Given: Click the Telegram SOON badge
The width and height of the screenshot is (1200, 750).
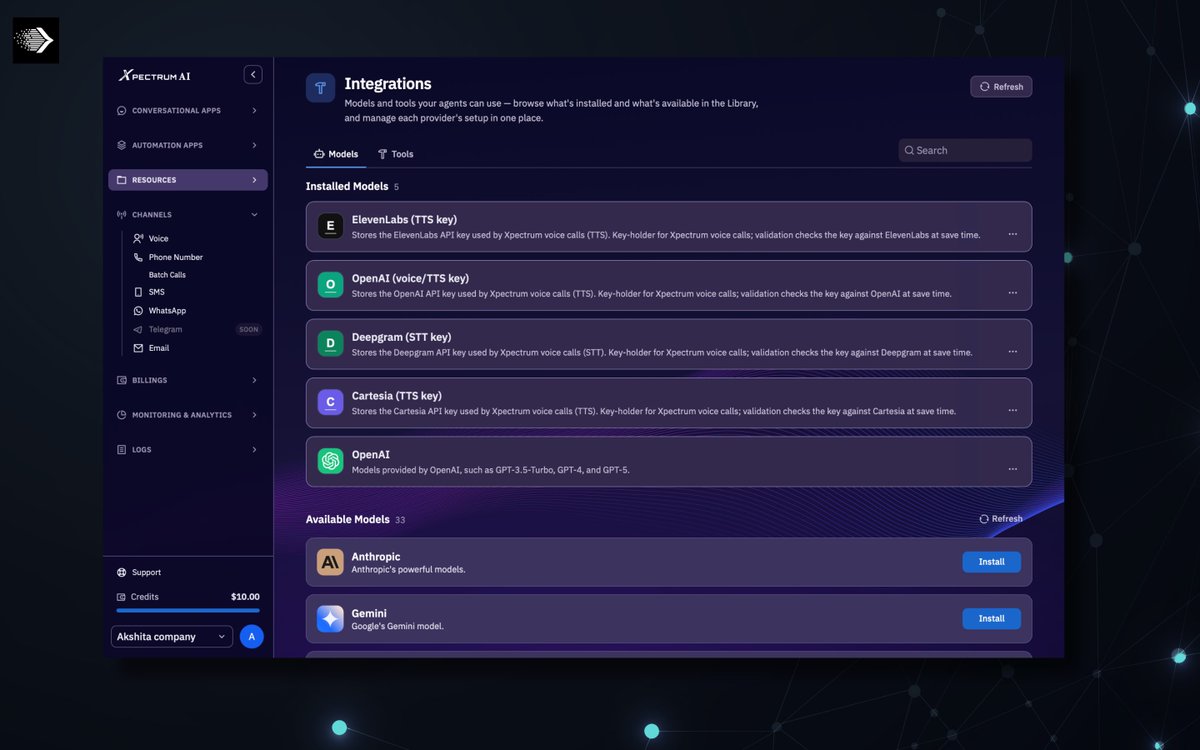Looking at the screenshot, I should (249, 329).
